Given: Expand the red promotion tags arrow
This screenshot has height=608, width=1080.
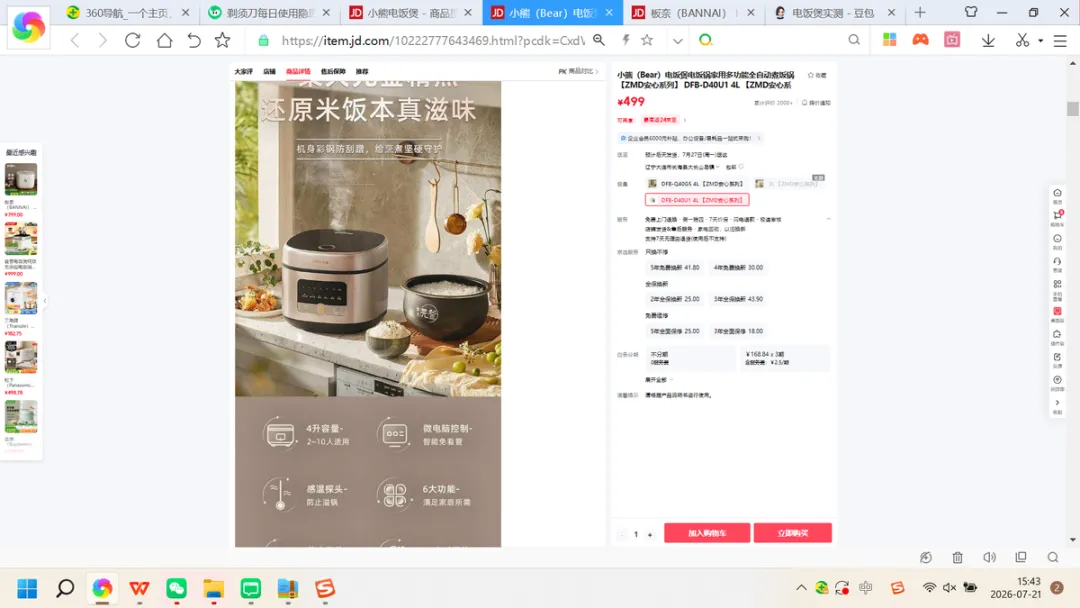Looking at the screenshot, I should (685, 120).
